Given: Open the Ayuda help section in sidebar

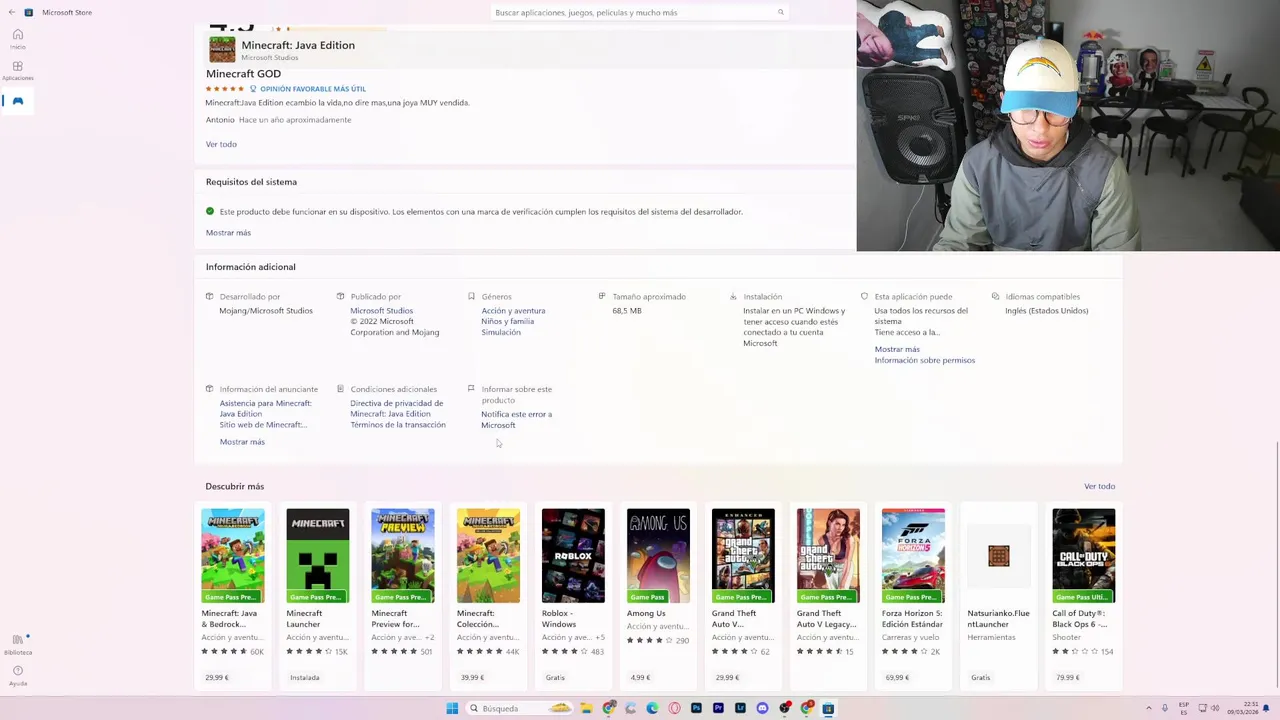Looking at the screenshot, I should [18, 675].
